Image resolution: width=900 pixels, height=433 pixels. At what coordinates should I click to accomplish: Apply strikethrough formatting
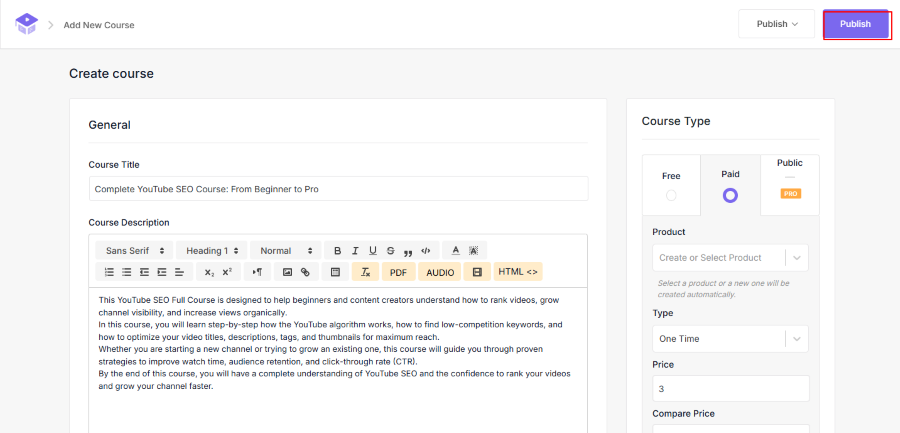(x=391, y=251)
